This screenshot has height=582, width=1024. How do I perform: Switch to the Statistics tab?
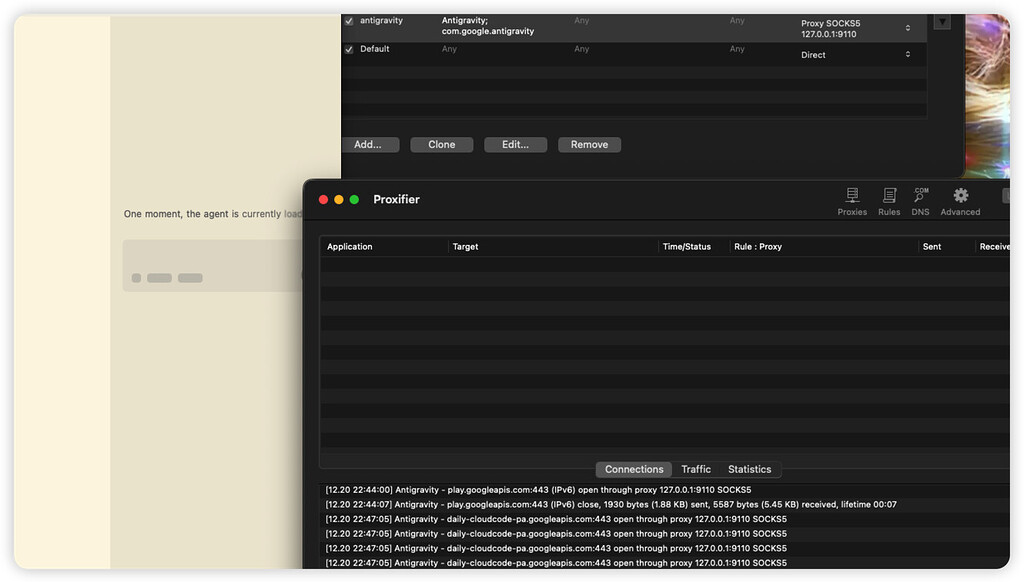pos(749,469)
